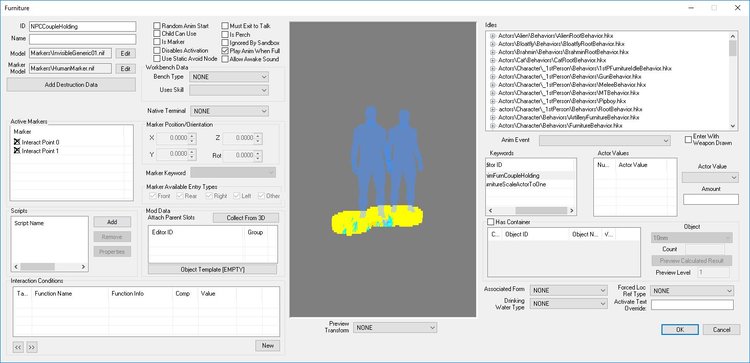Open the Drinking Water Type dropdown
The width and height of the screenshot is (750, 363).
coord(569,304)
